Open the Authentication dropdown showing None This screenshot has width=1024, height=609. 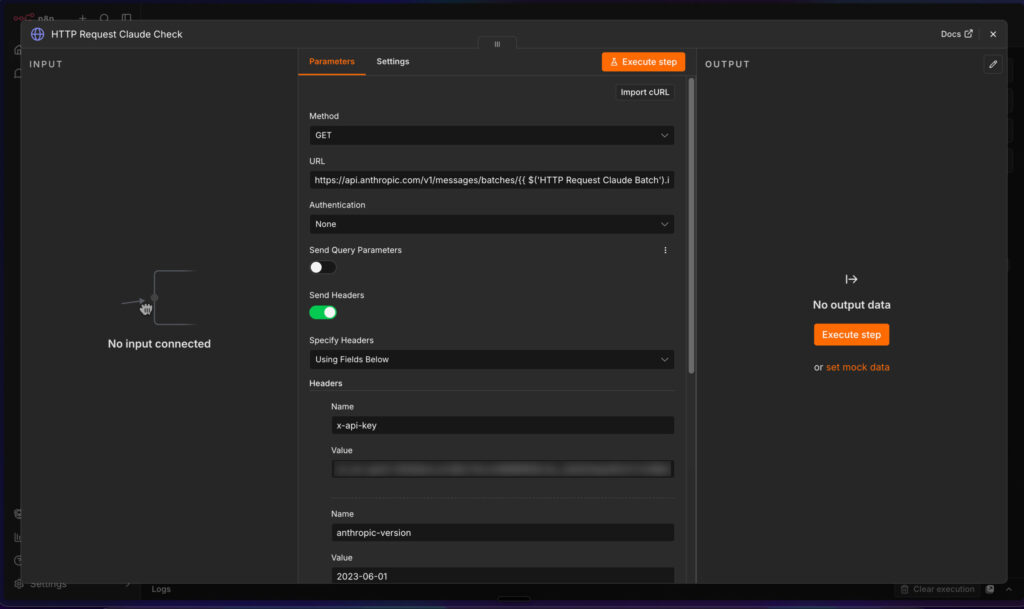click(491, 224)
